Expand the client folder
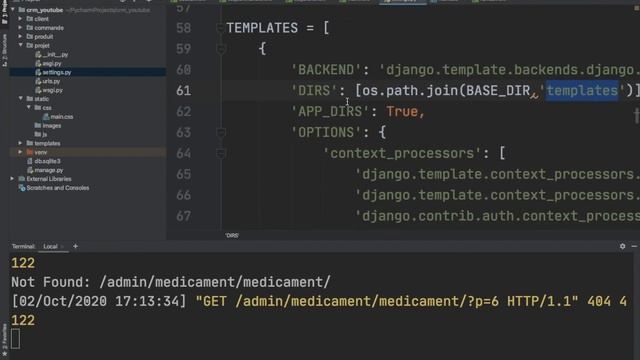The height and width of the screenshot is (360, 640). point(20,19)
